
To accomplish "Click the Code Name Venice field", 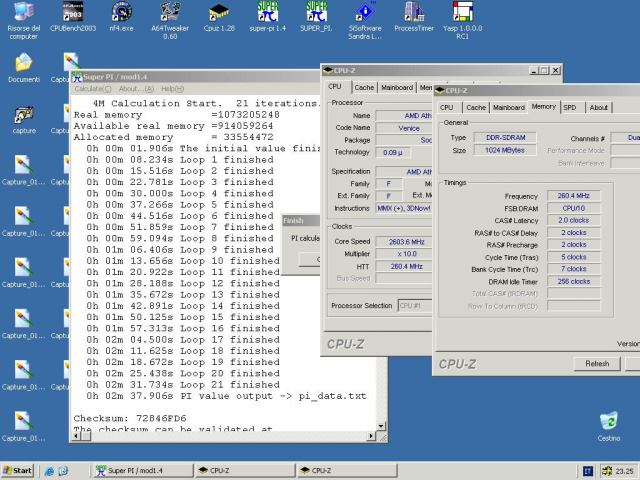I will (x=404, y=128).
